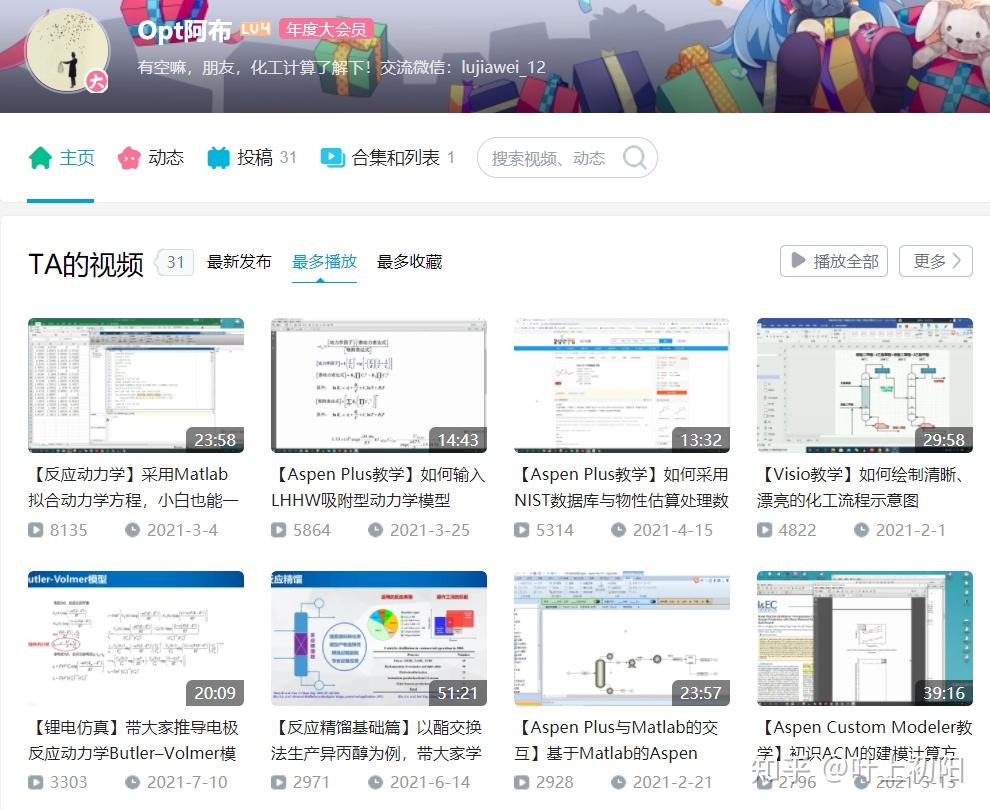Select the play triangle inside 播放全部 button
Screen dimensions: 990x810
pyautogui.click(x=799, y=260)
